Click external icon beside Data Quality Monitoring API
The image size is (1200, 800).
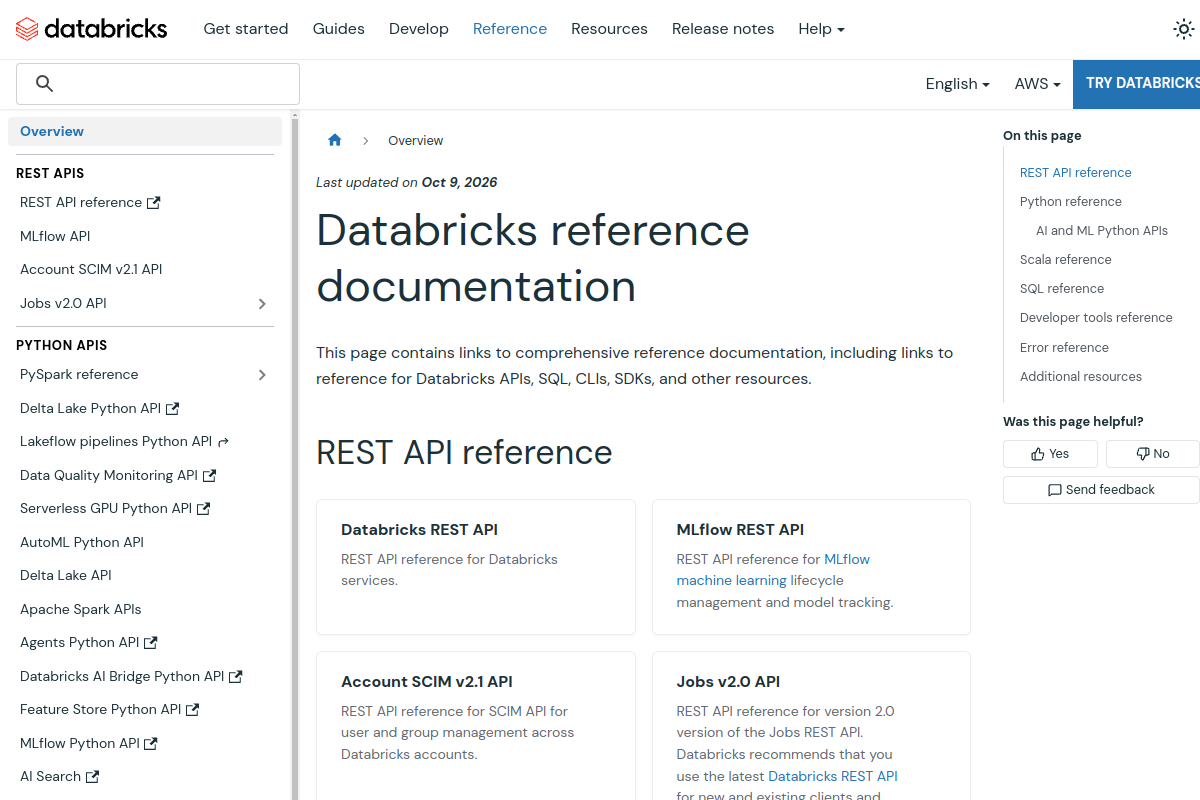tap(209, 476)
